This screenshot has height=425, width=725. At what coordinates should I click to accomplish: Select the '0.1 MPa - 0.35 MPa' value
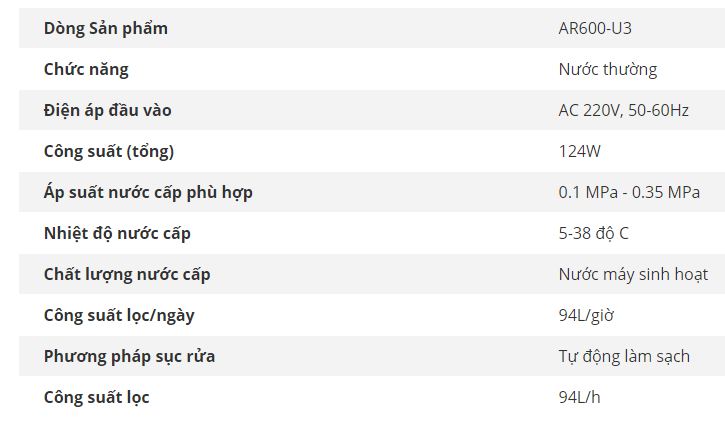click(x=629, y=192)
